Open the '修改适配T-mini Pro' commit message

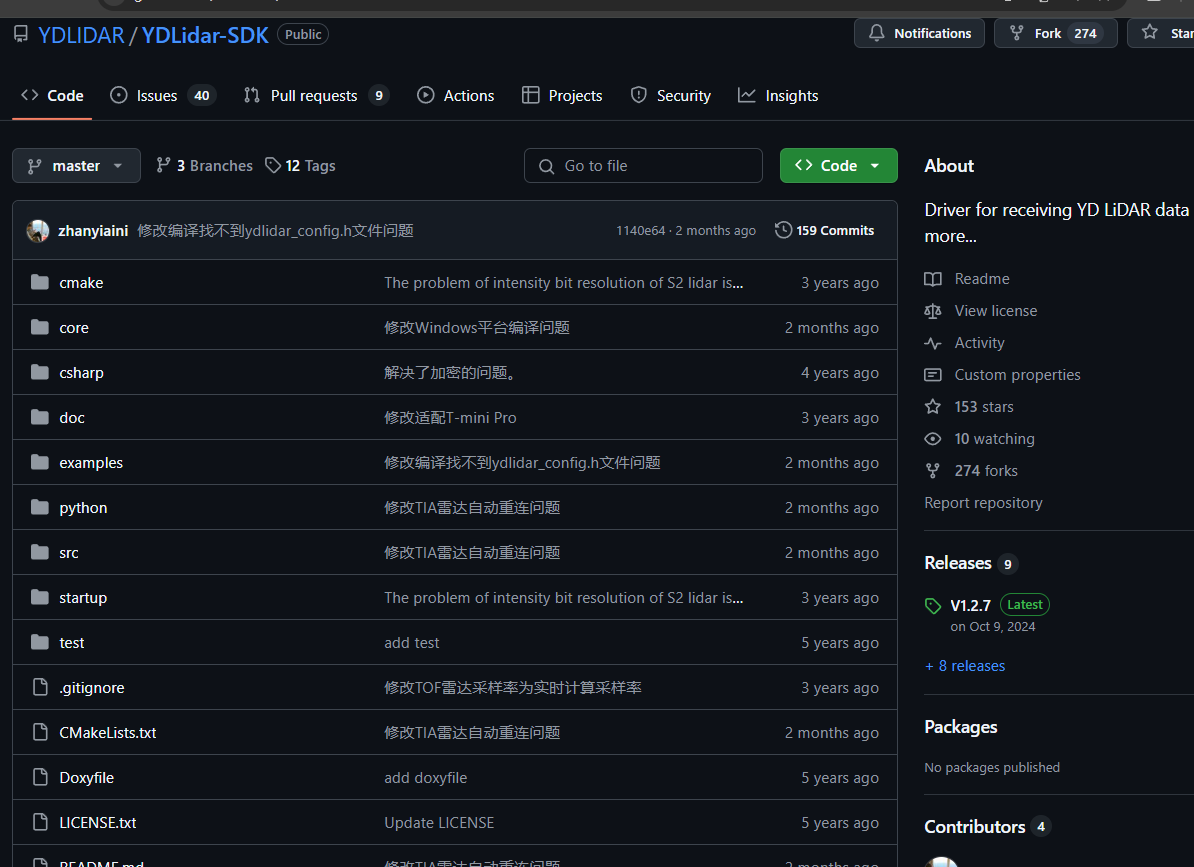pos(450,417)
